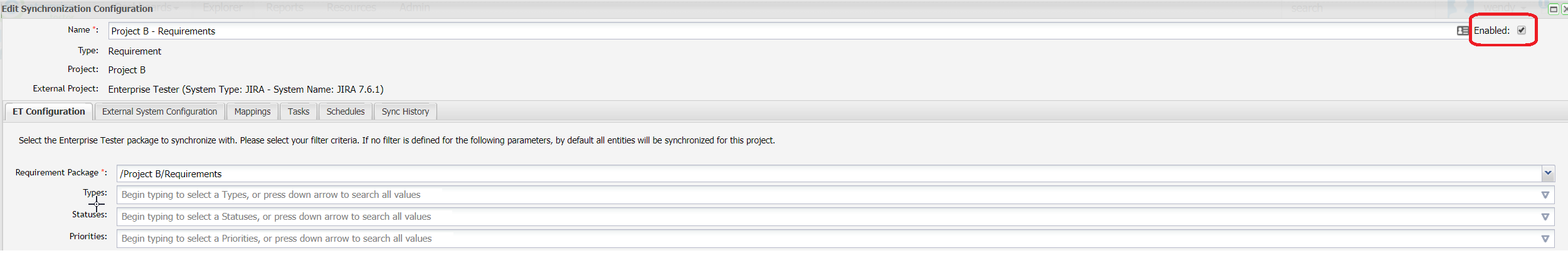Image resolution: width=1568 pixels, height=253 pixels.
Task: Click the contact card icon in Name field
Action: point(1462,31)
